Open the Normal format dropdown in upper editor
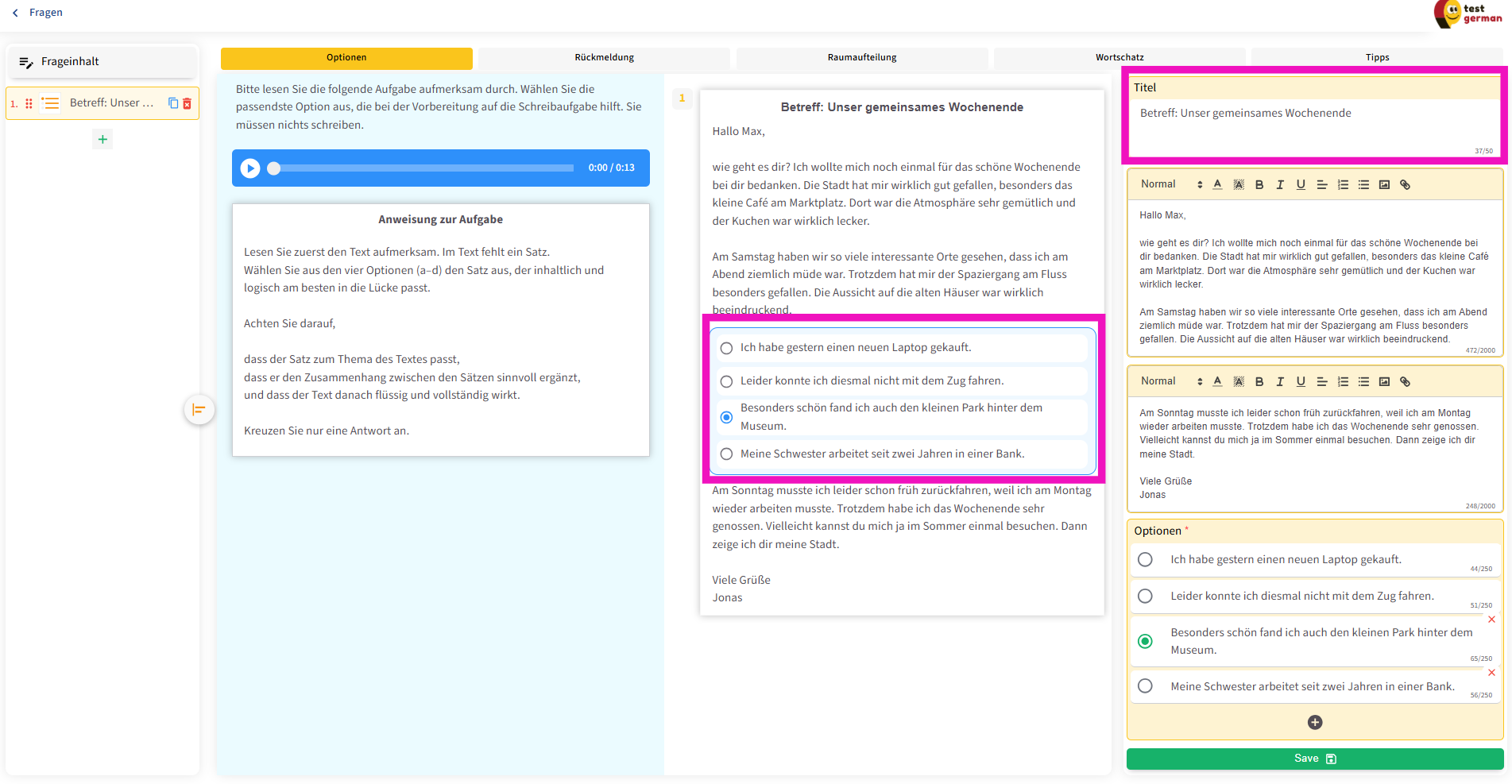1512x784 pixels. tap(1171, 184)
